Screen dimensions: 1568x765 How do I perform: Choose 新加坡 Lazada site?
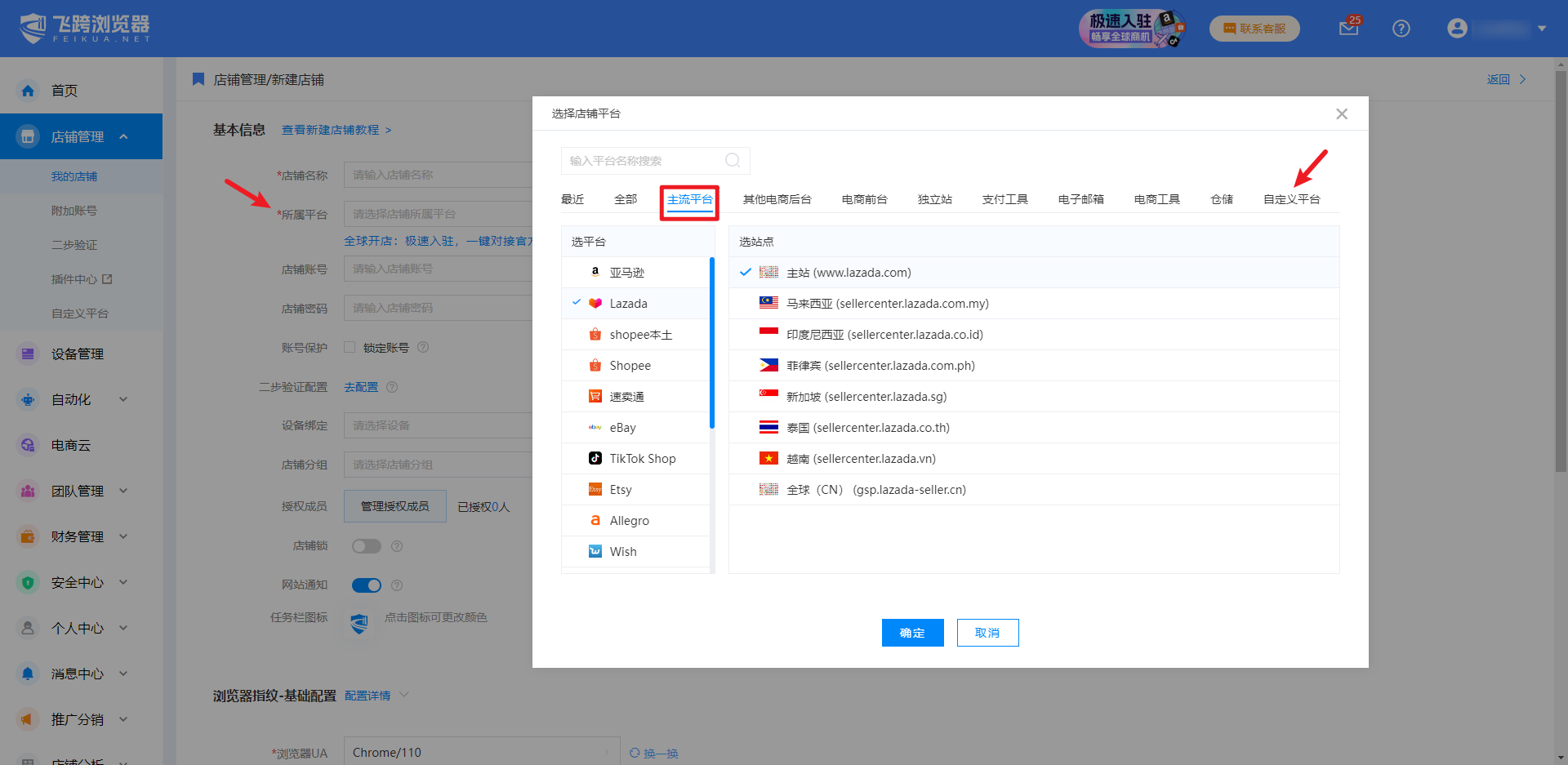[1034, 397]
